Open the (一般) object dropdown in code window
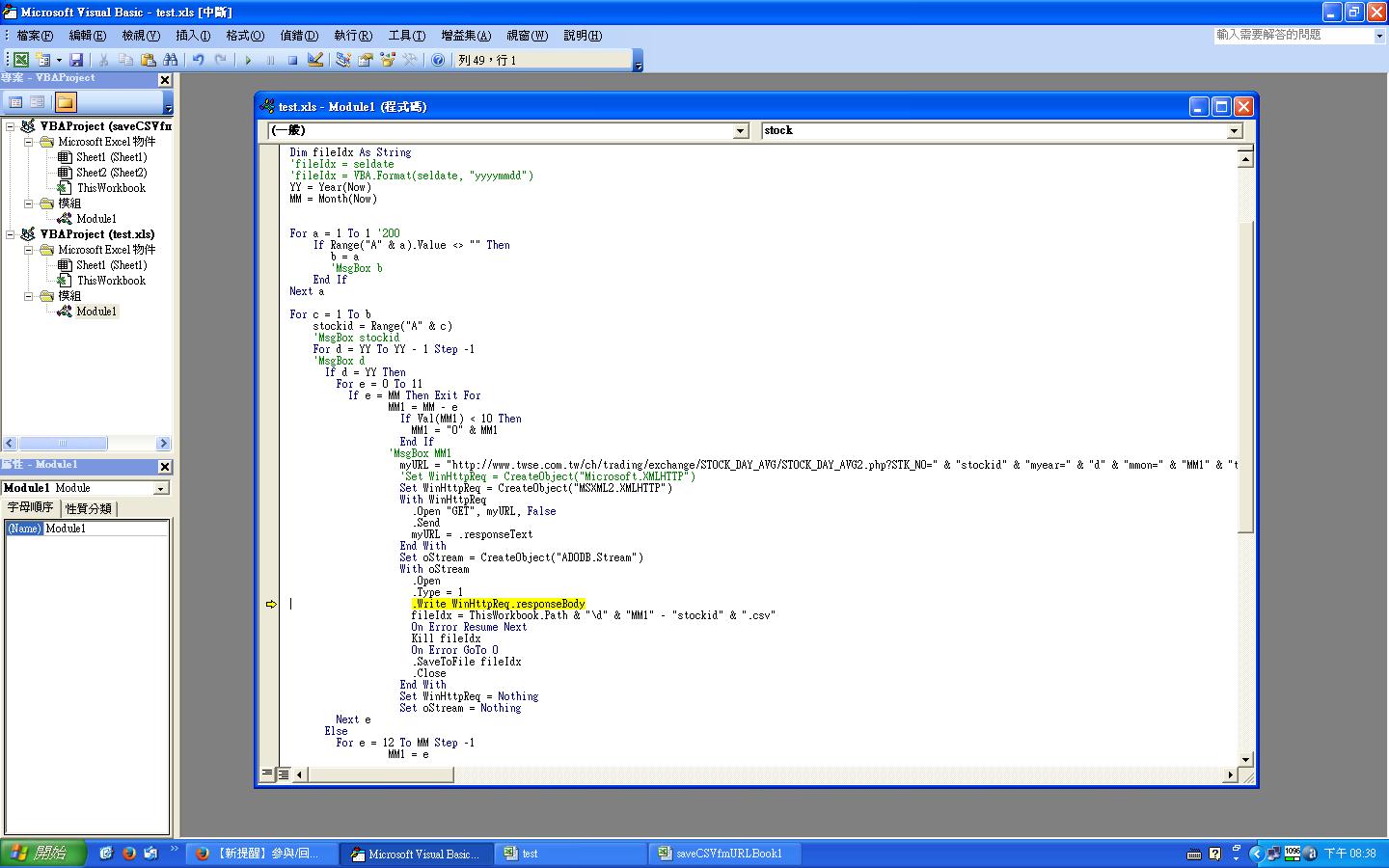Image resolution: width=1389 pixels, height=868 pixels. 741,131
